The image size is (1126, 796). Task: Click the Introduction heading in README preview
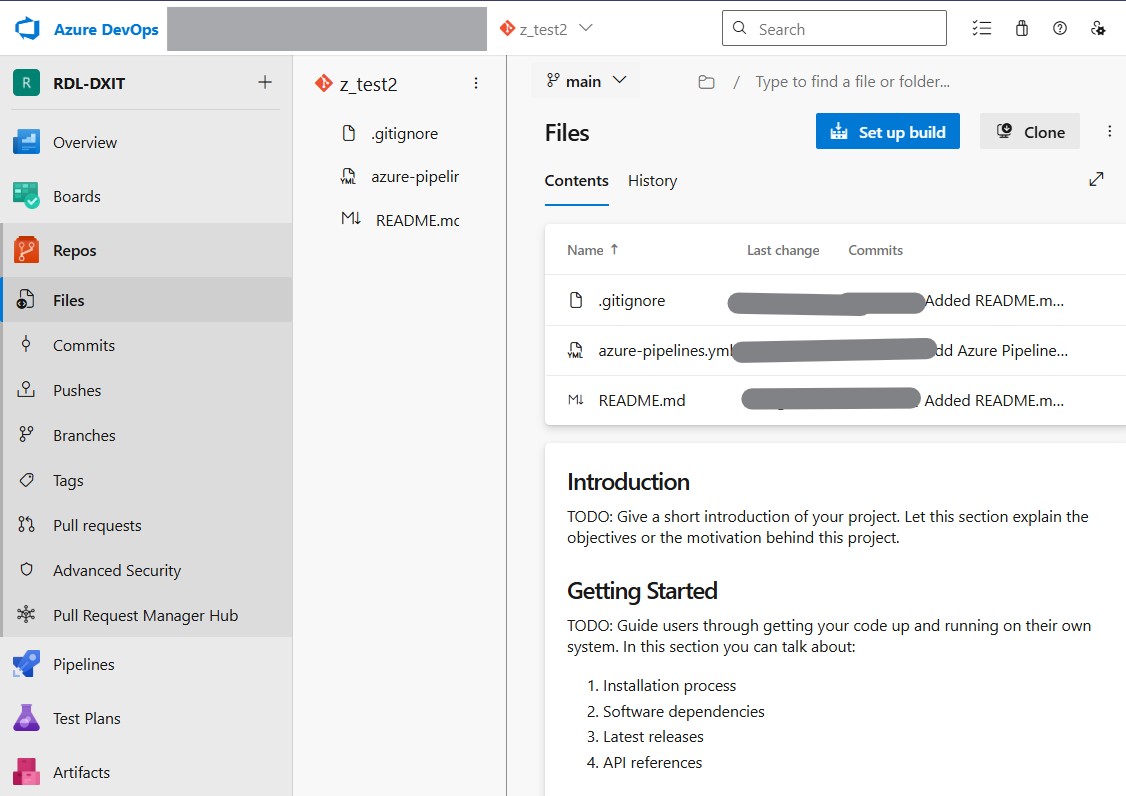(628, 482)
